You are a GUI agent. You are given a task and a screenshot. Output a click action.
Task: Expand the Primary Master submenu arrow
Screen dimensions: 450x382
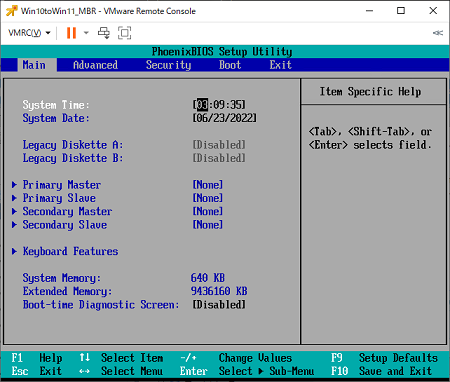pyautogui.click(x=14, y=185)
